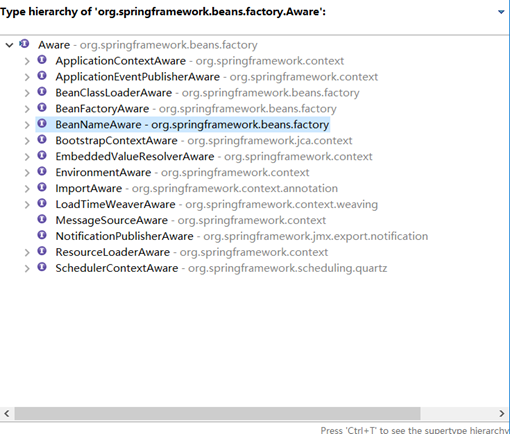Select ResourceLoaderAware in the hierarchy
The height and width of the screenshot is (434, 510).
coord(192,252)
